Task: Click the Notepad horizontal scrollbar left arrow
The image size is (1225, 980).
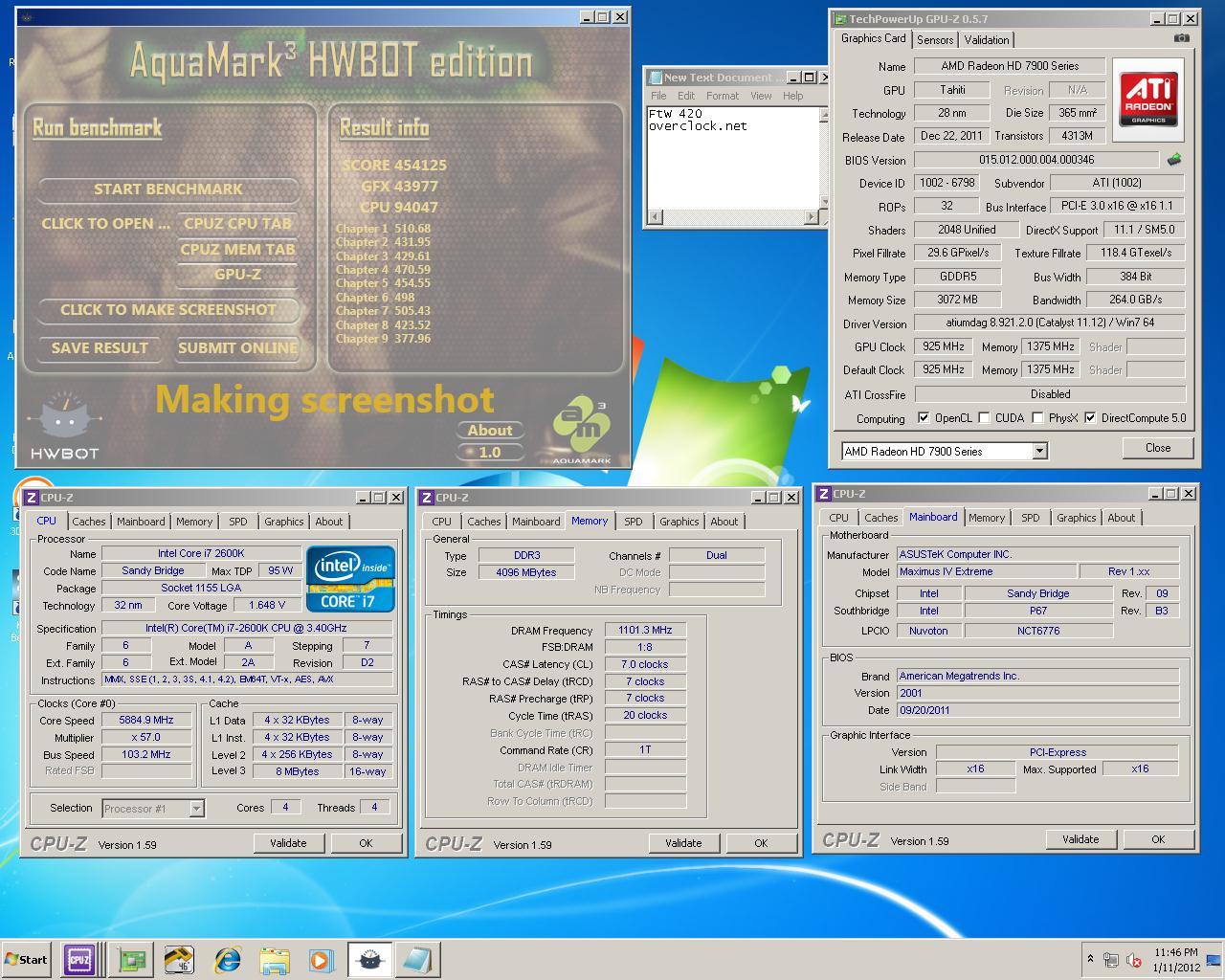Action: (656, 217)
